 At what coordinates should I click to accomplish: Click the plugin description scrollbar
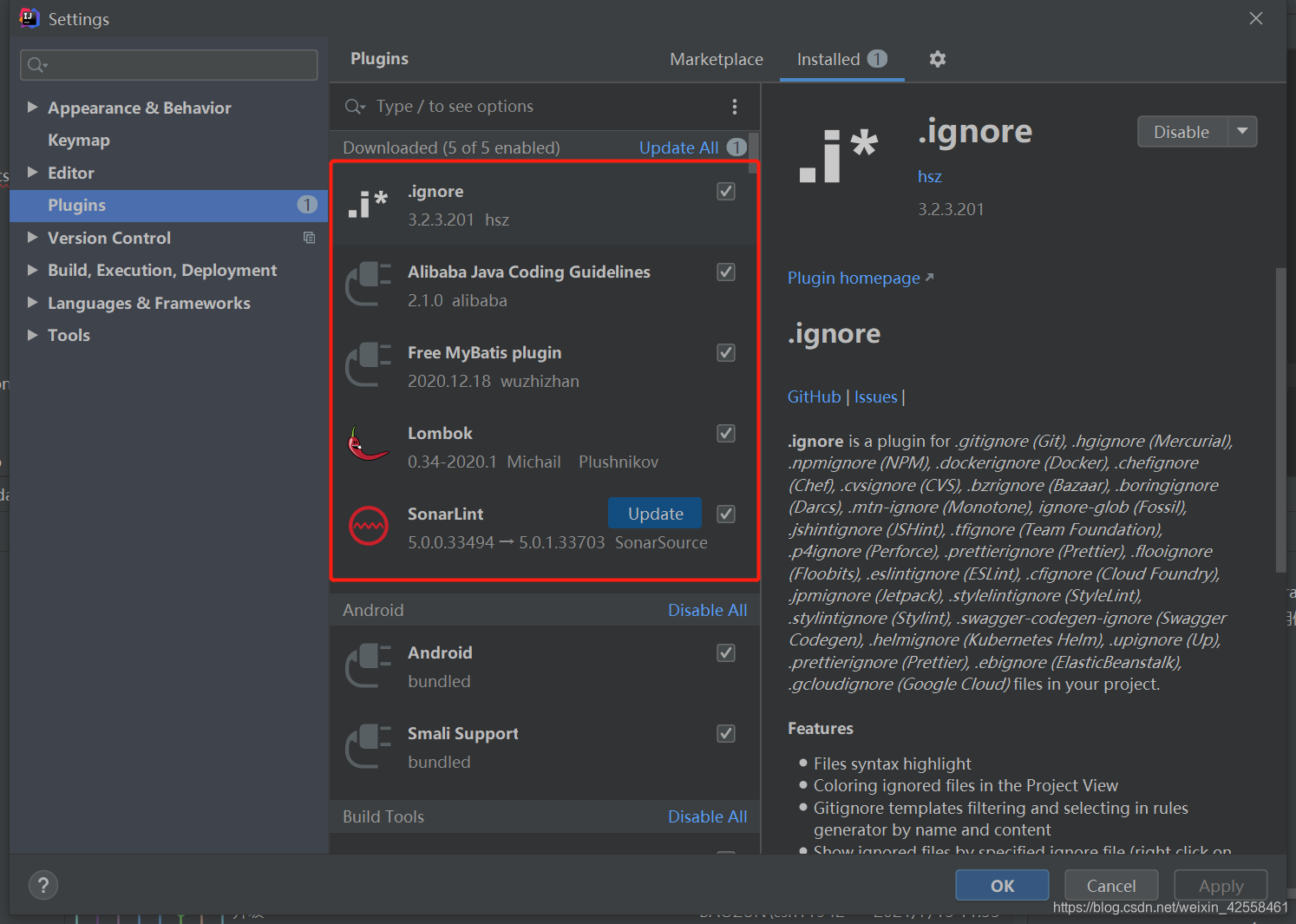tap(1280, 420)
